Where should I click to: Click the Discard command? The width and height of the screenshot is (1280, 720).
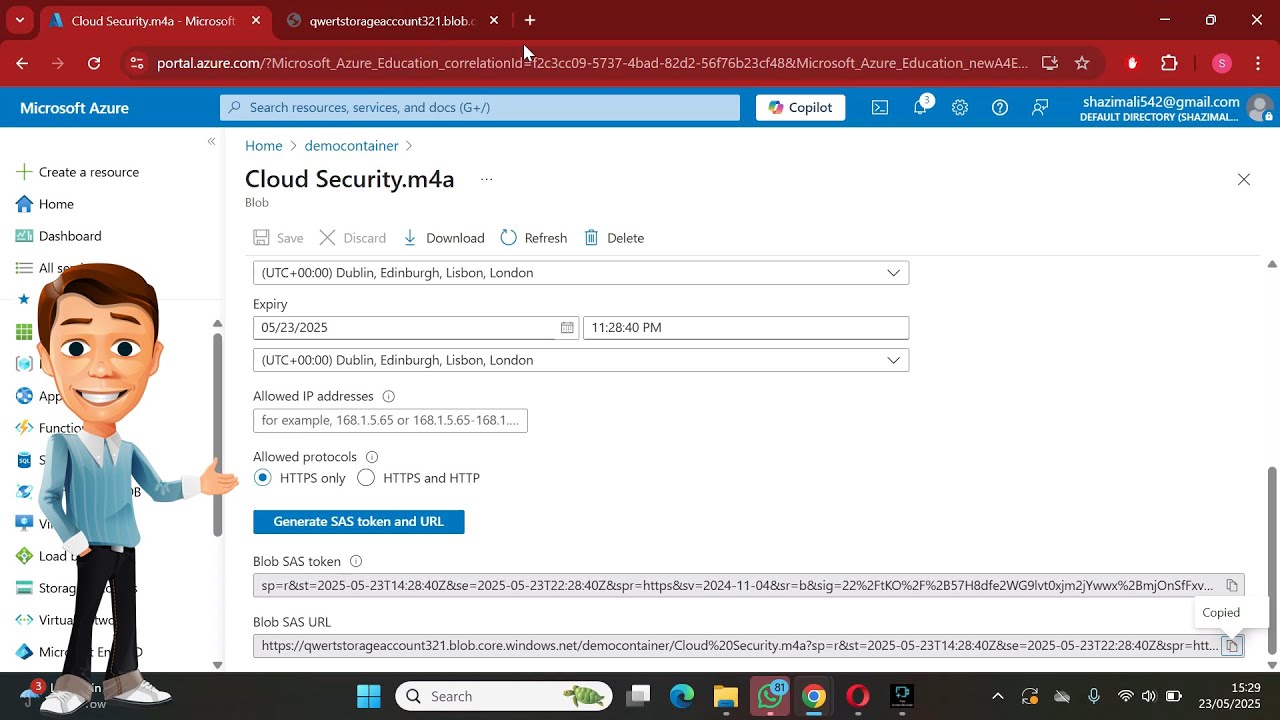pyautogui.click(x=353, y=238)
